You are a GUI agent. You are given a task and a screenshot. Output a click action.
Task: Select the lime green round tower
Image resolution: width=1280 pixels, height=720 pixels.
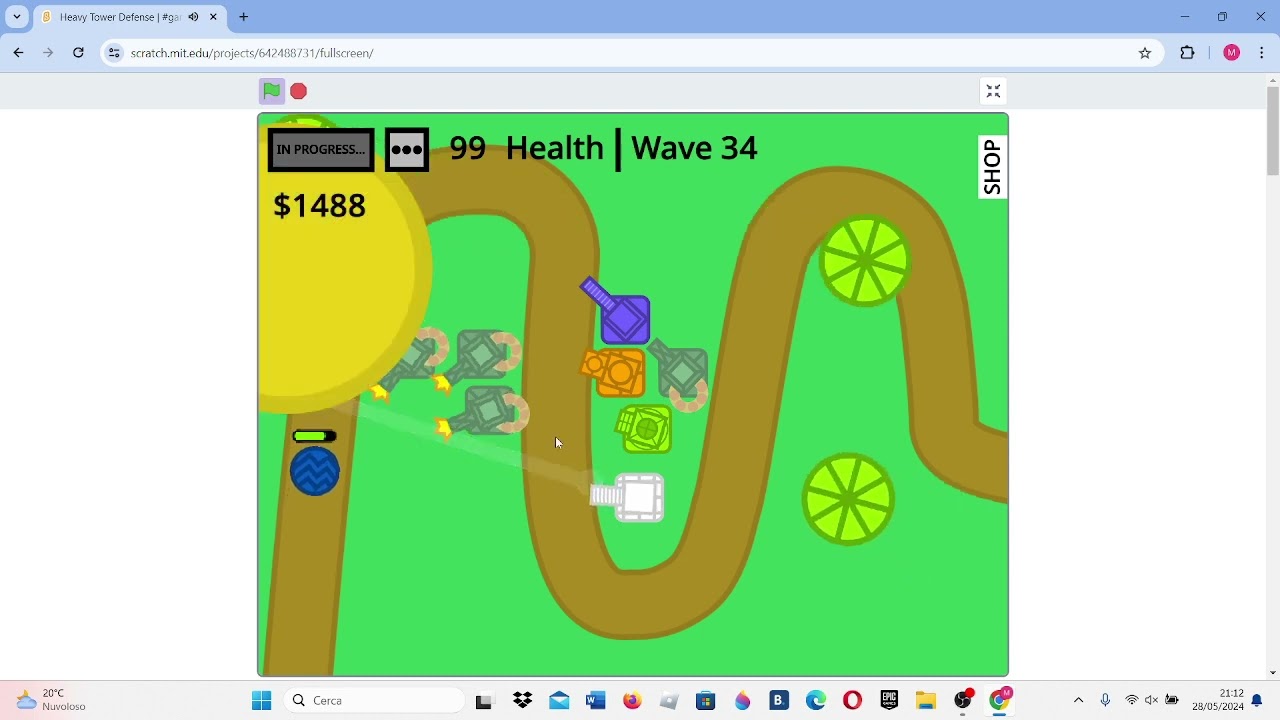click(x=644, y=429)
